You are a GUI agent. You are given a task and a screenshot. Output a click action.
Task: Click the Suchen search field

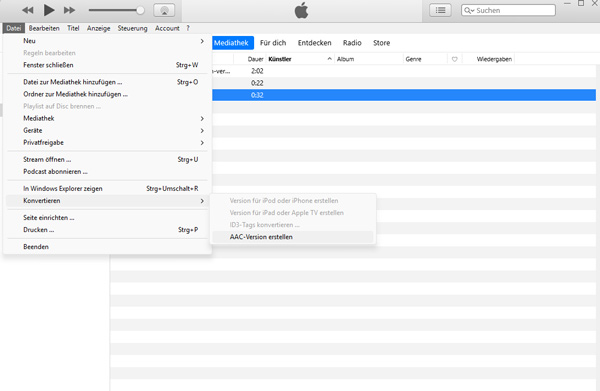pos(508,10)
